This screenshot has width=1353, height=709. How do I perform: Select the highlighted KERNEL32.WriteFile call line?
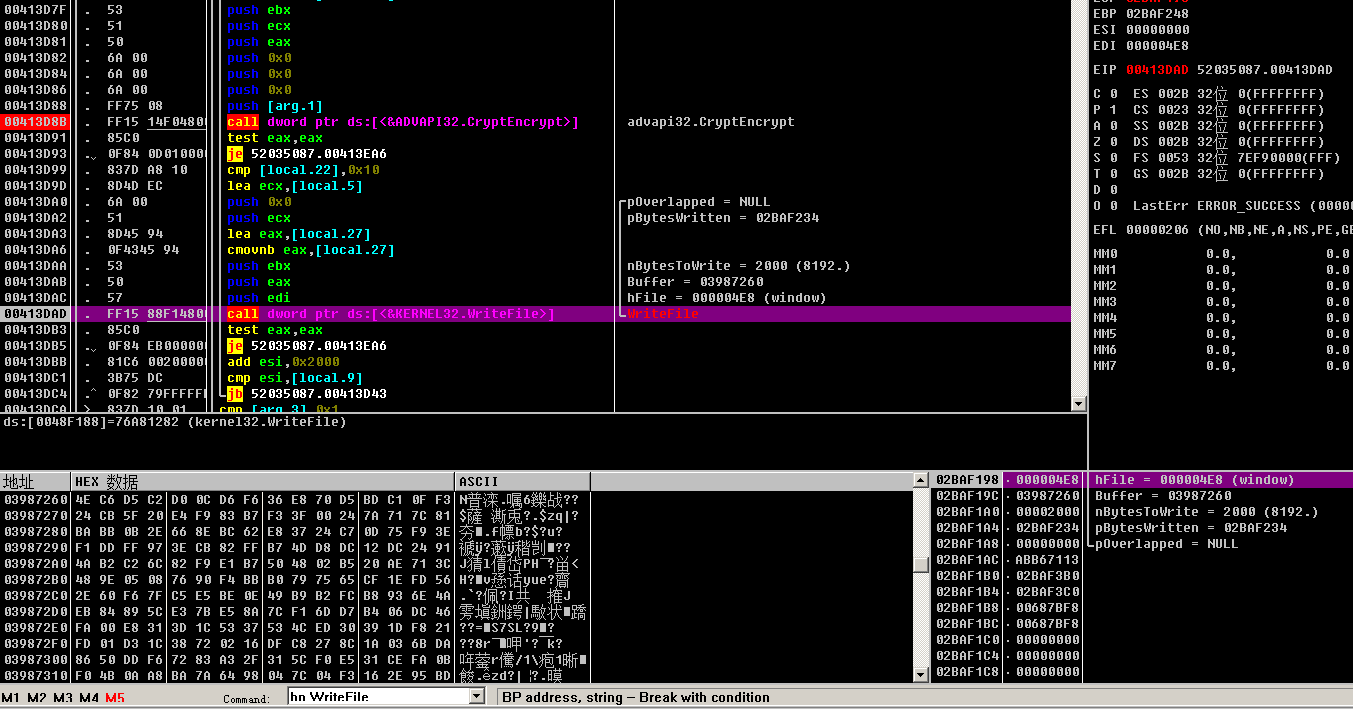click(x=390, y=314)
